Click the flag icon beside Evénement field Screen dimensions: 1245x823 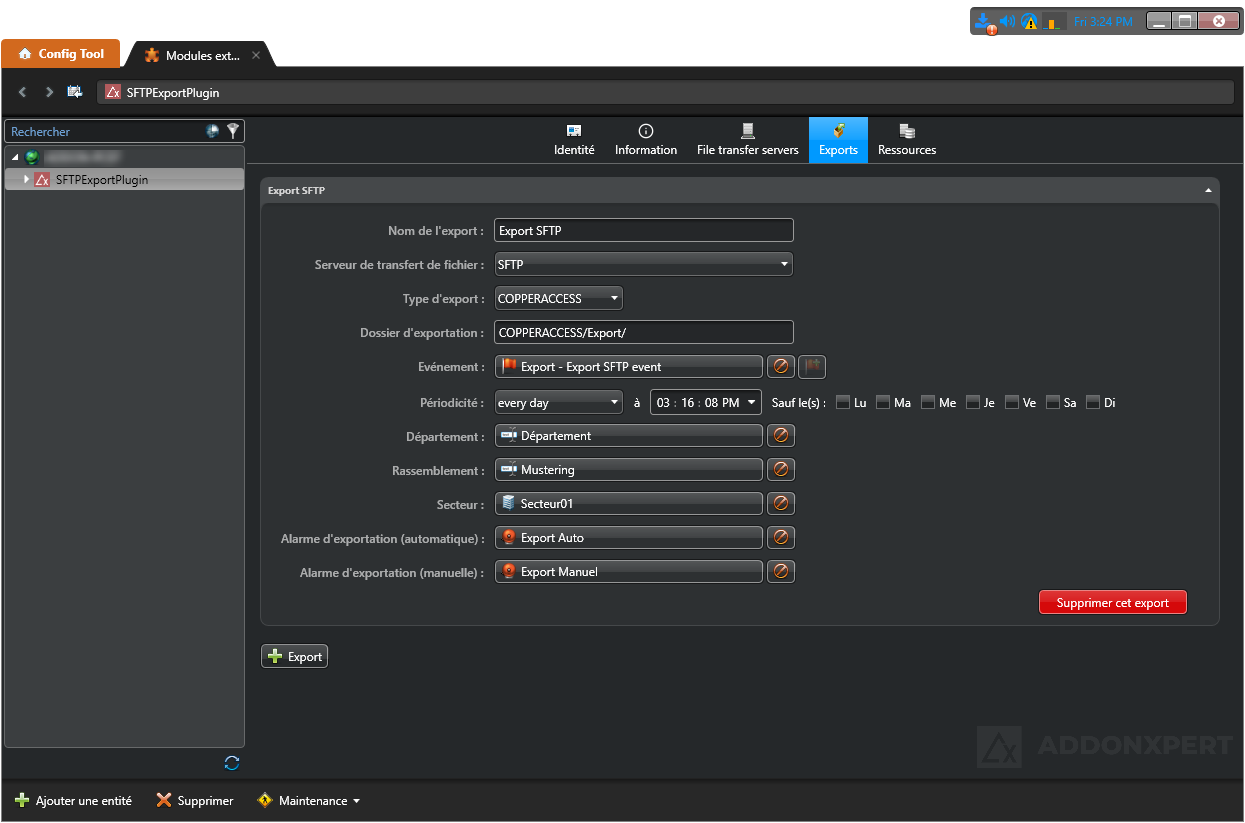812,367
